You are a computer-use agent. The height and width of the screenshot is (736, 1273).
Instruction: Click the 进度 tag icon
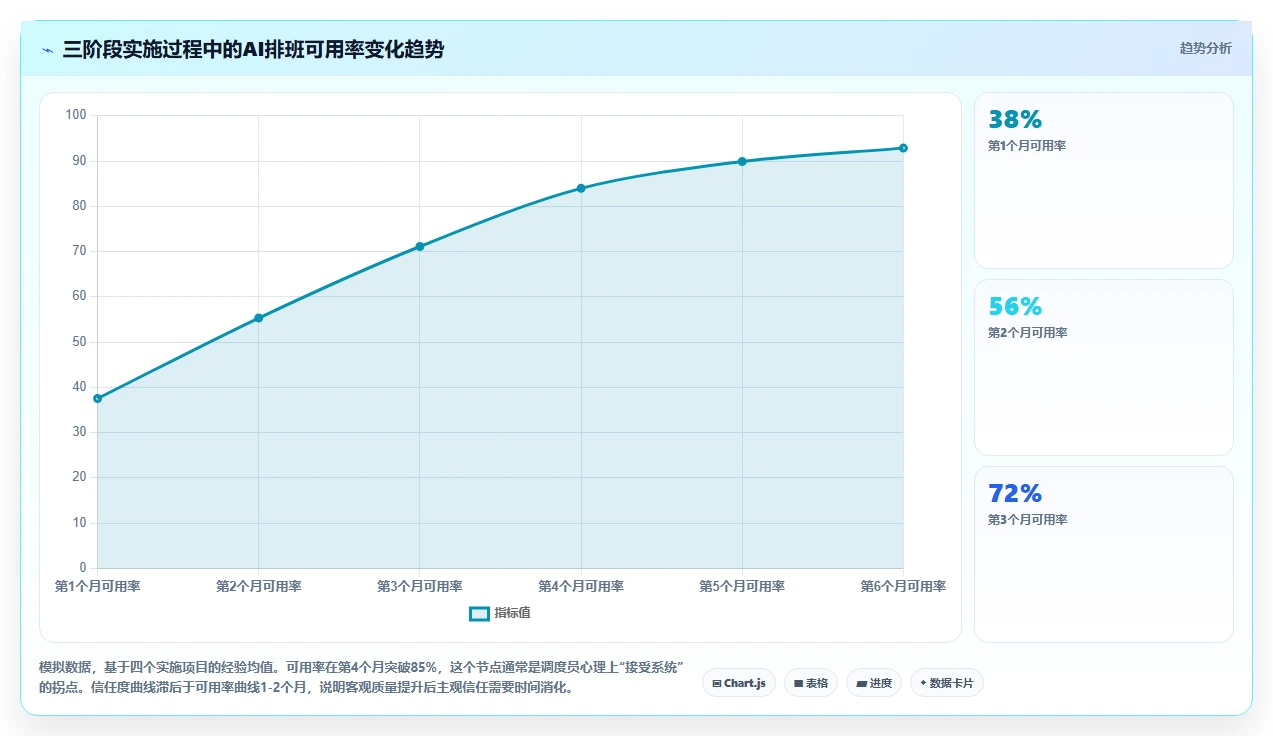(861, 683)
